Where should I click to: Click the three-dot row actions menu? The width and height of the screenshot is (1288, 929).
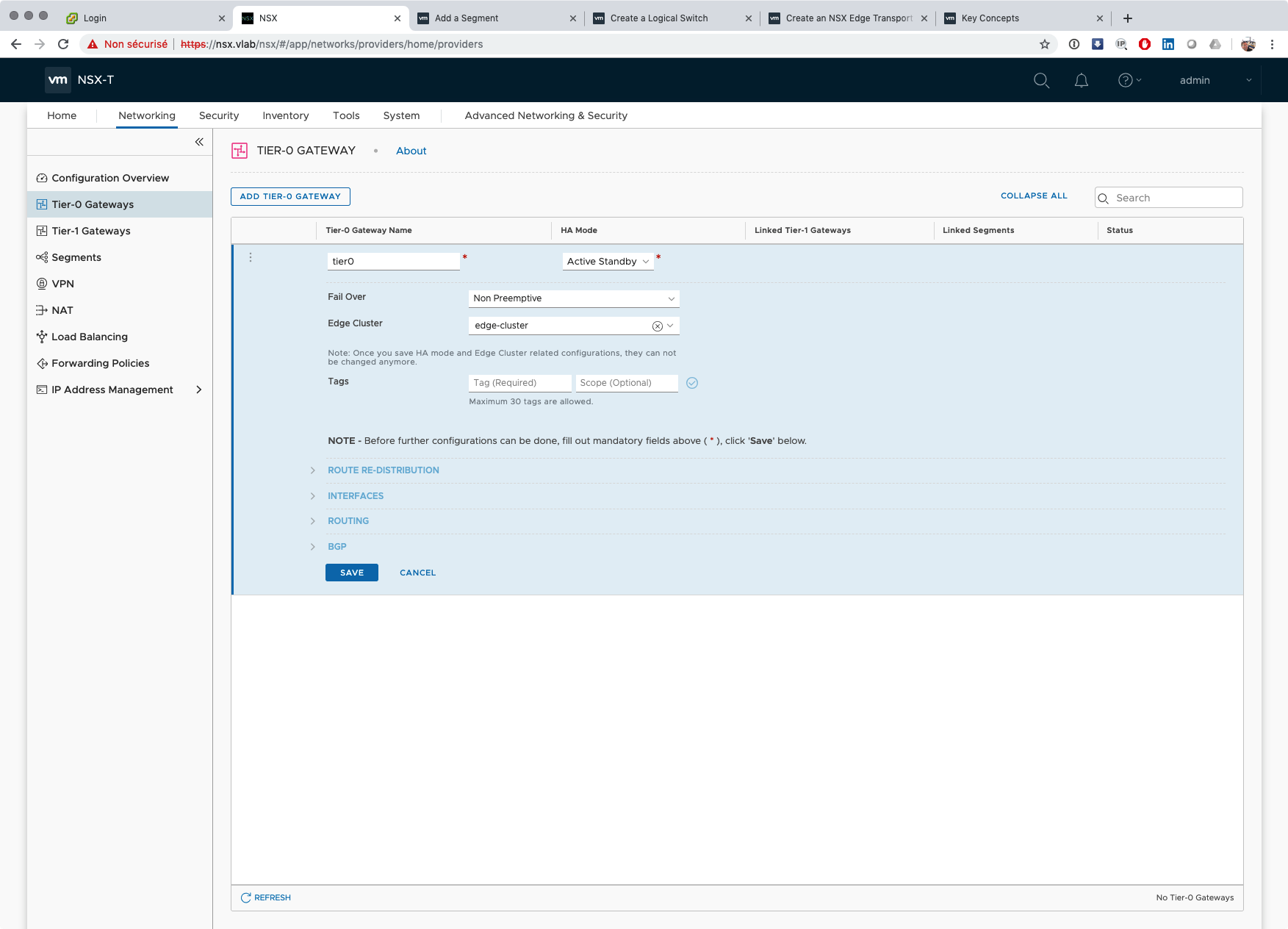click(251, 257)
